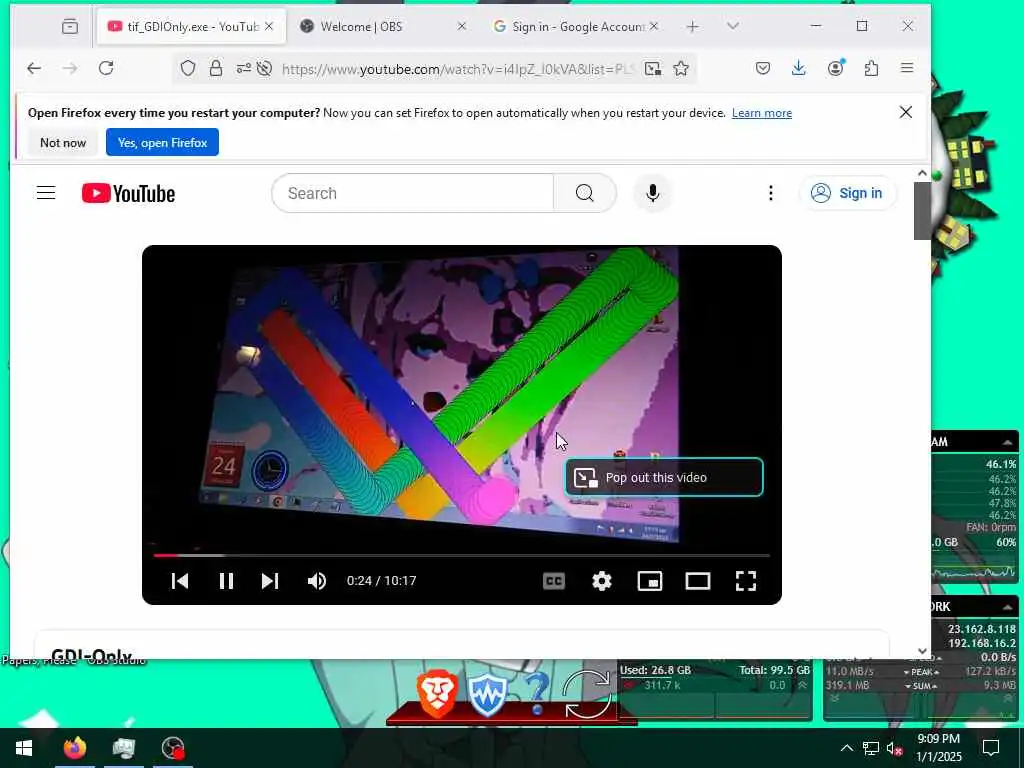
Task: Bookmark this page with the star
Action: pyautogui.click(x=681, y=68)
